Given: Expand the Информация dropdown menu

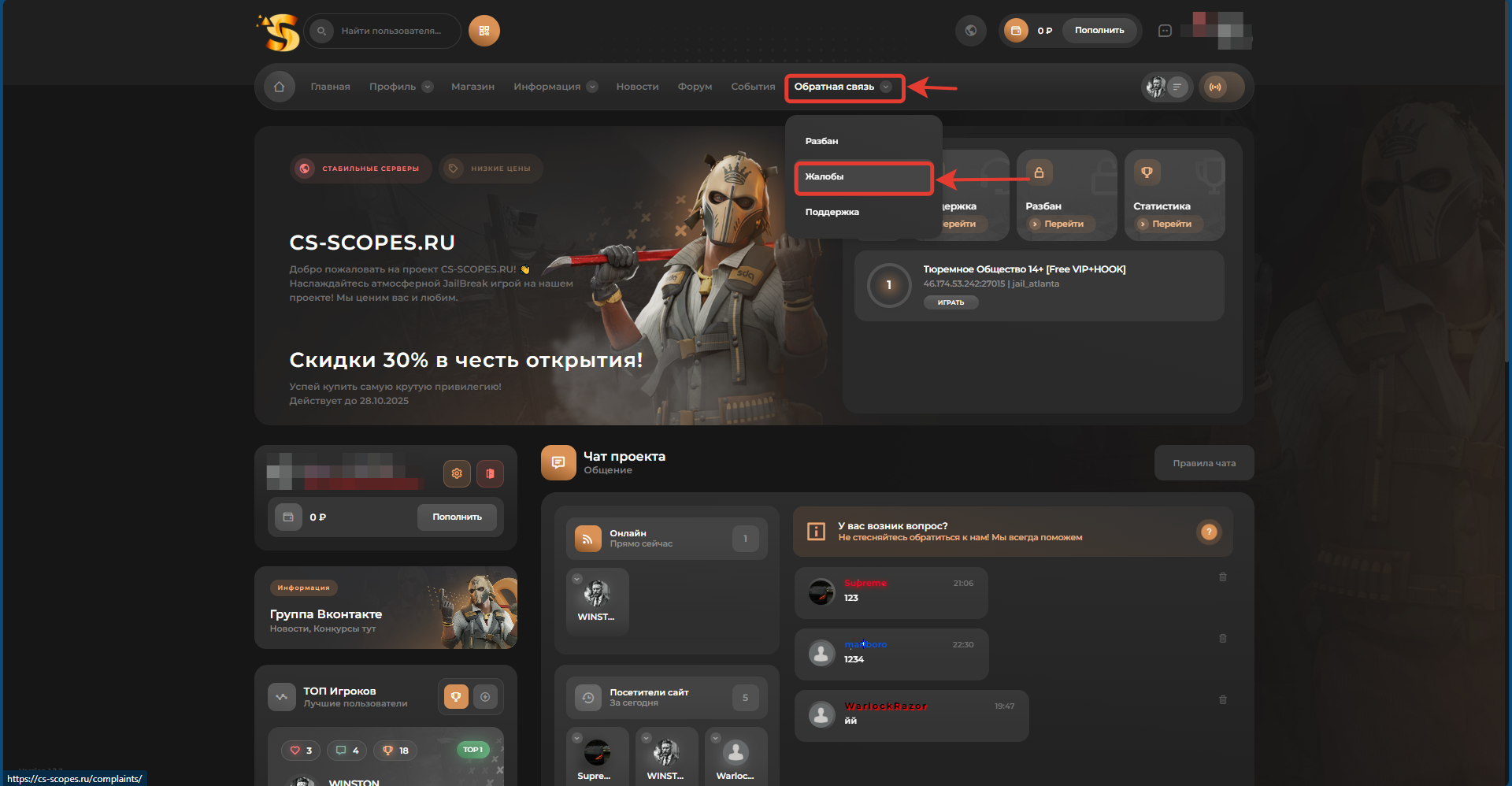Looking at the screenshot, I should click(x=555, y=87).
